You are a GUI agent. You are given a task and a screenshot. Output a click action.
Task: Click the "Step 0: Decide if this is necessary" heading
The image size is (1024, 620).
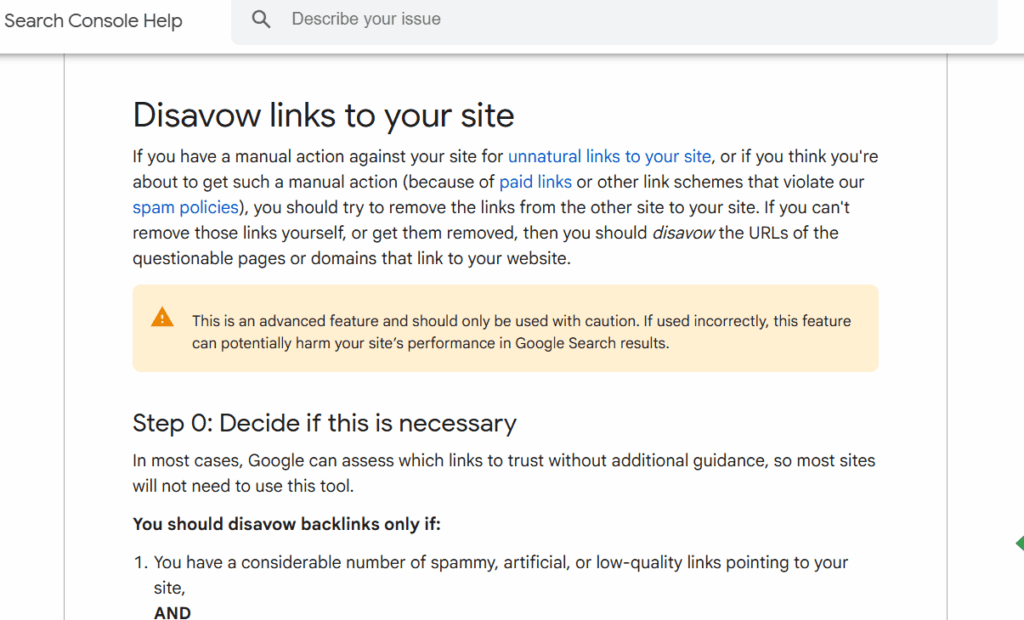coord(325,423)
